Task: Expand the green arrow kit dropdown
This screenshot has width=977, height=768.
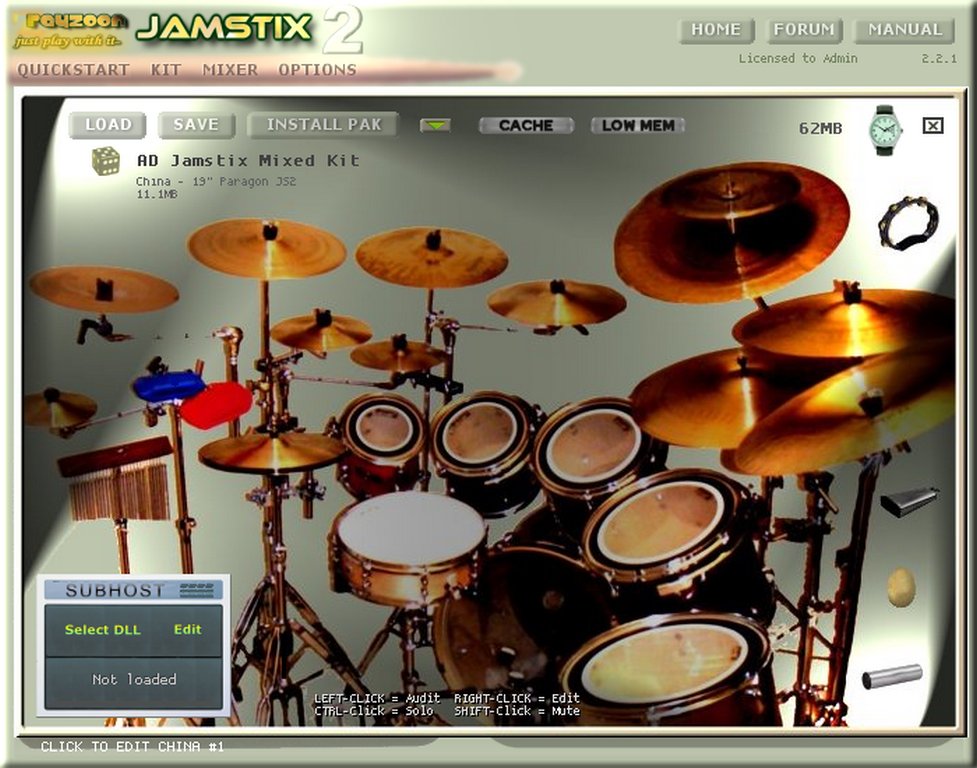Action: pyautogui.click(x=435, y=126)
